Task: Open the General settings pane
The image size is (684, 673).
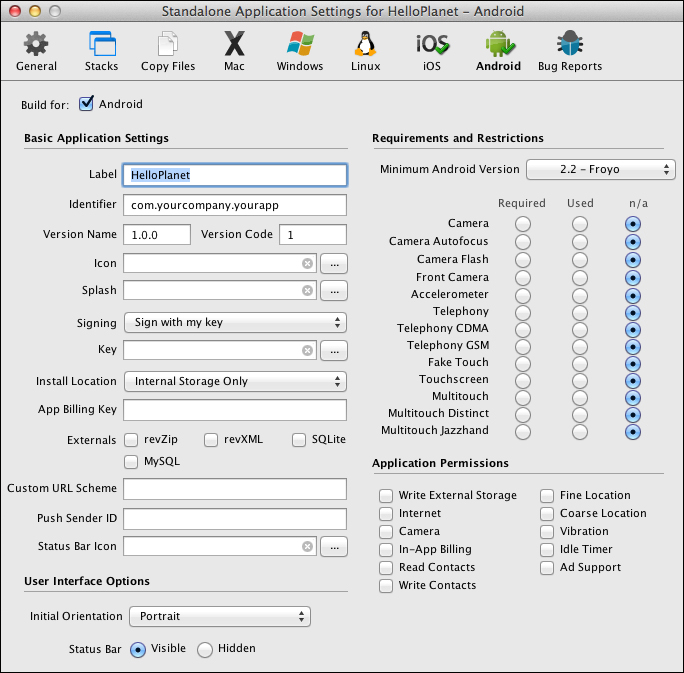Action: (36, 51)
